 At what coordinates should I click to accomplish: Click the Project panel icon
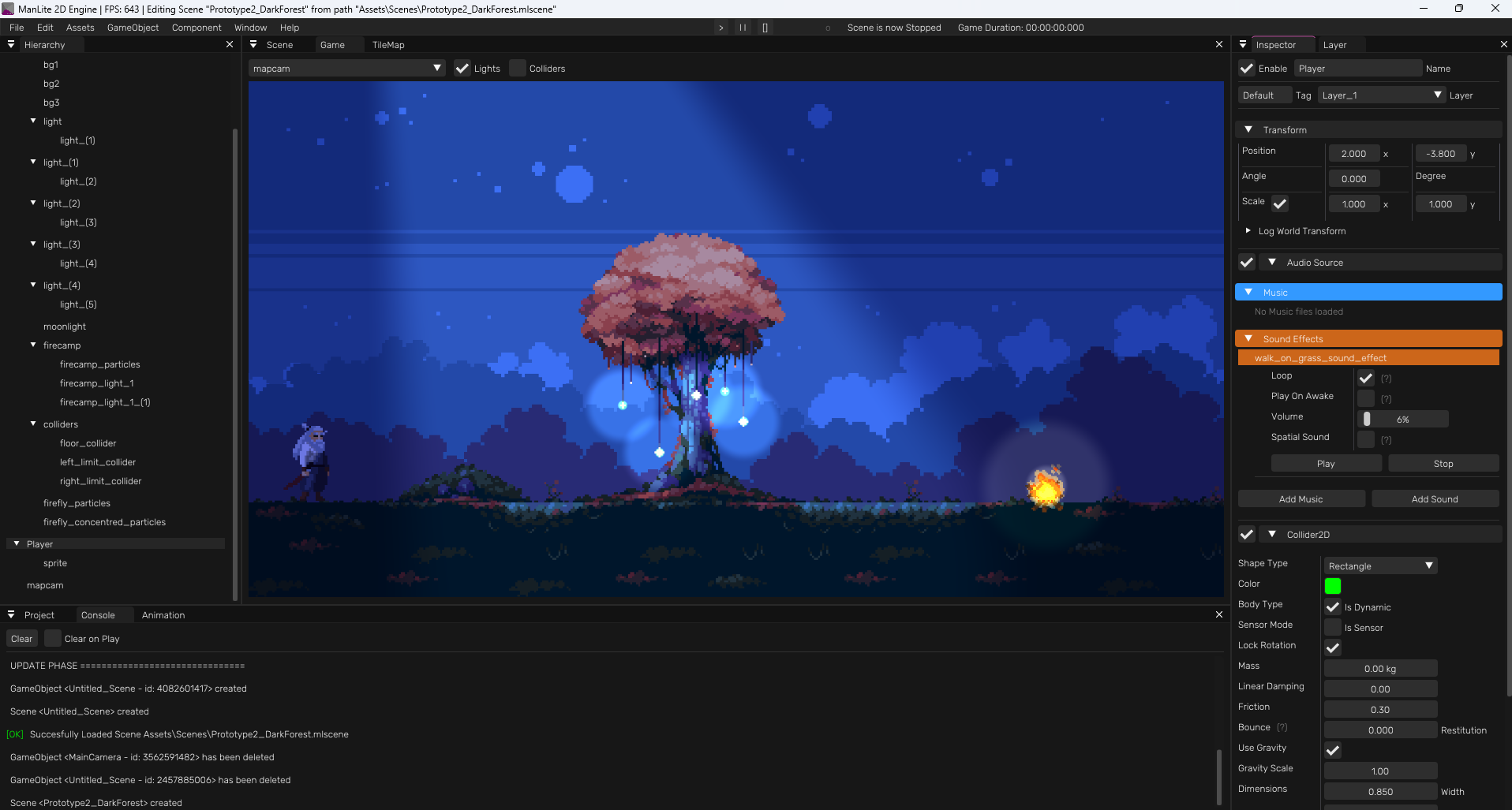(x=11, y=614)
